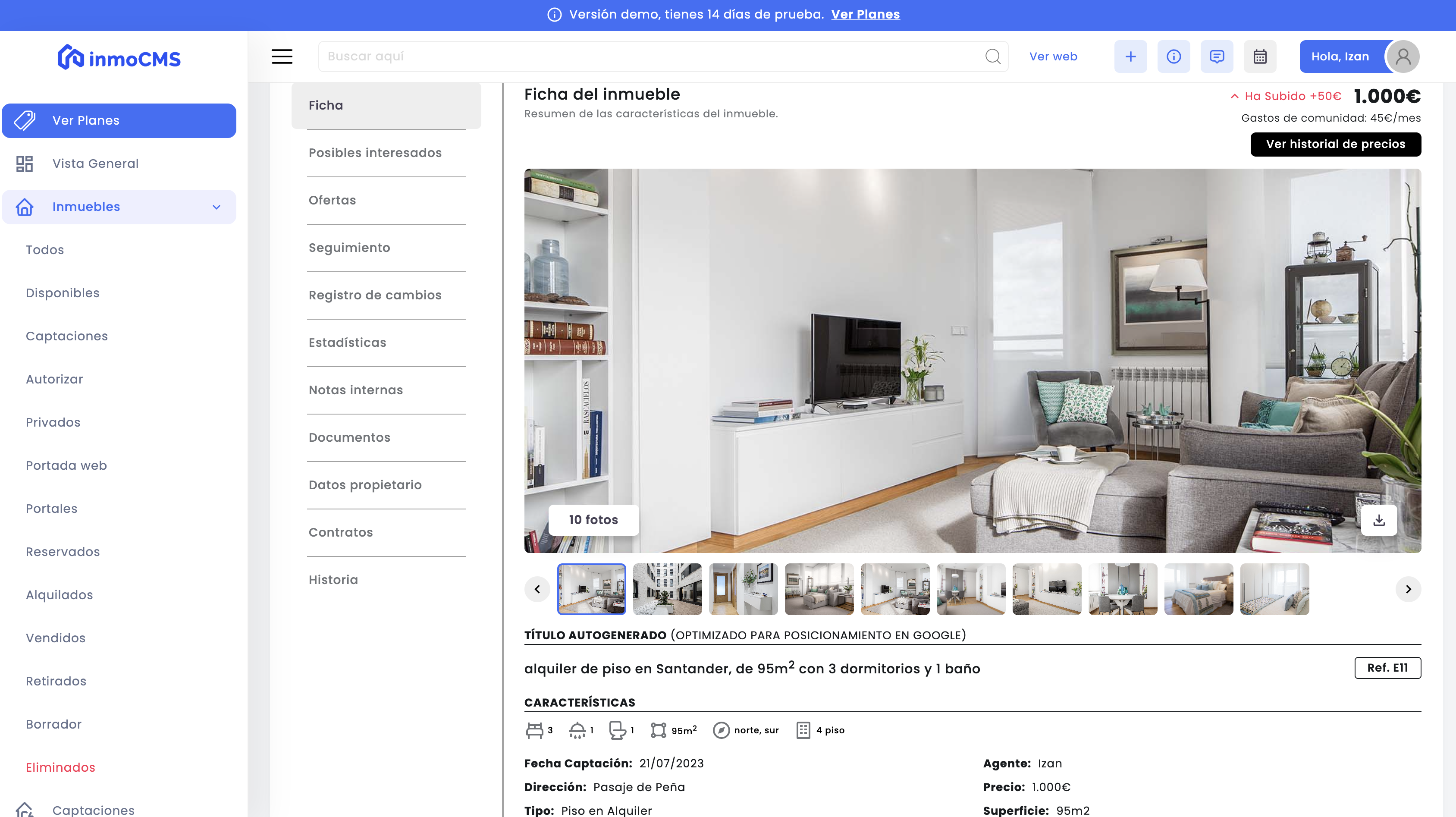1456x817 pixels.
Task: Click the bathroom shower icon
Action: (x=577, y=730)
